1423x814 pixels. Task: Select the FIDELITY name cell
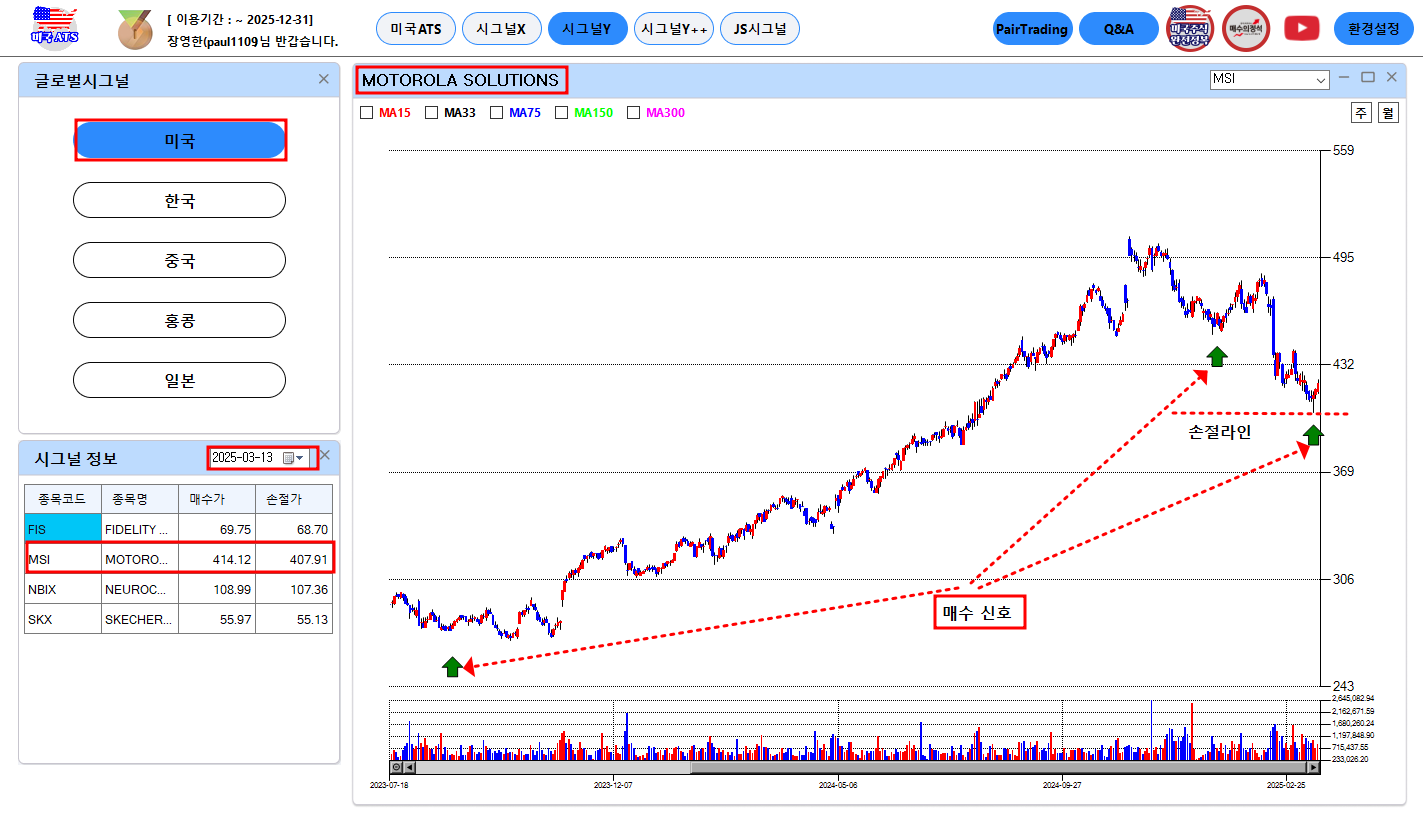[140, 529]
